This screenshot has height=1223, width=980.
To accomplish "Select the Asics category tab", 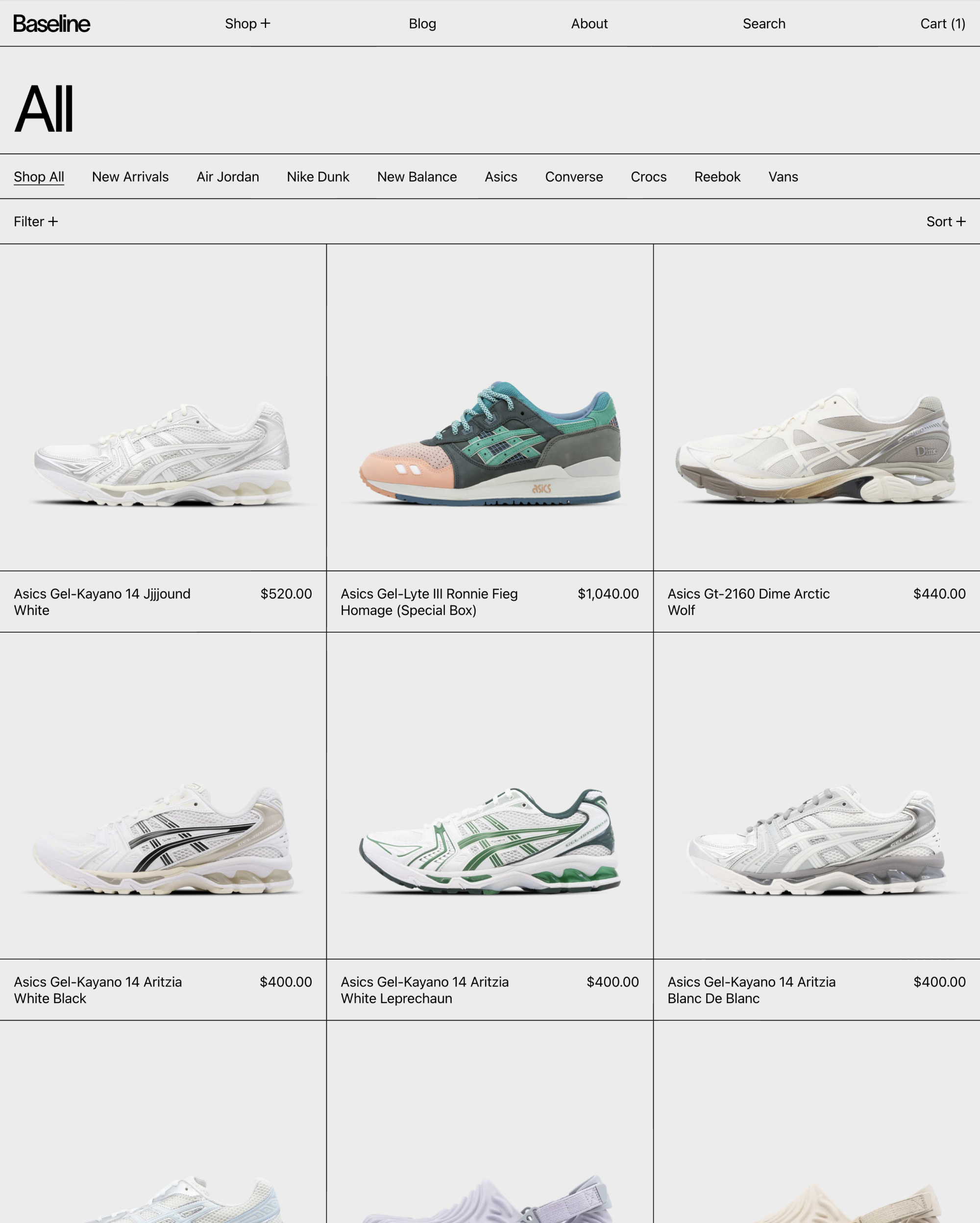I will [x=501, y=176].
